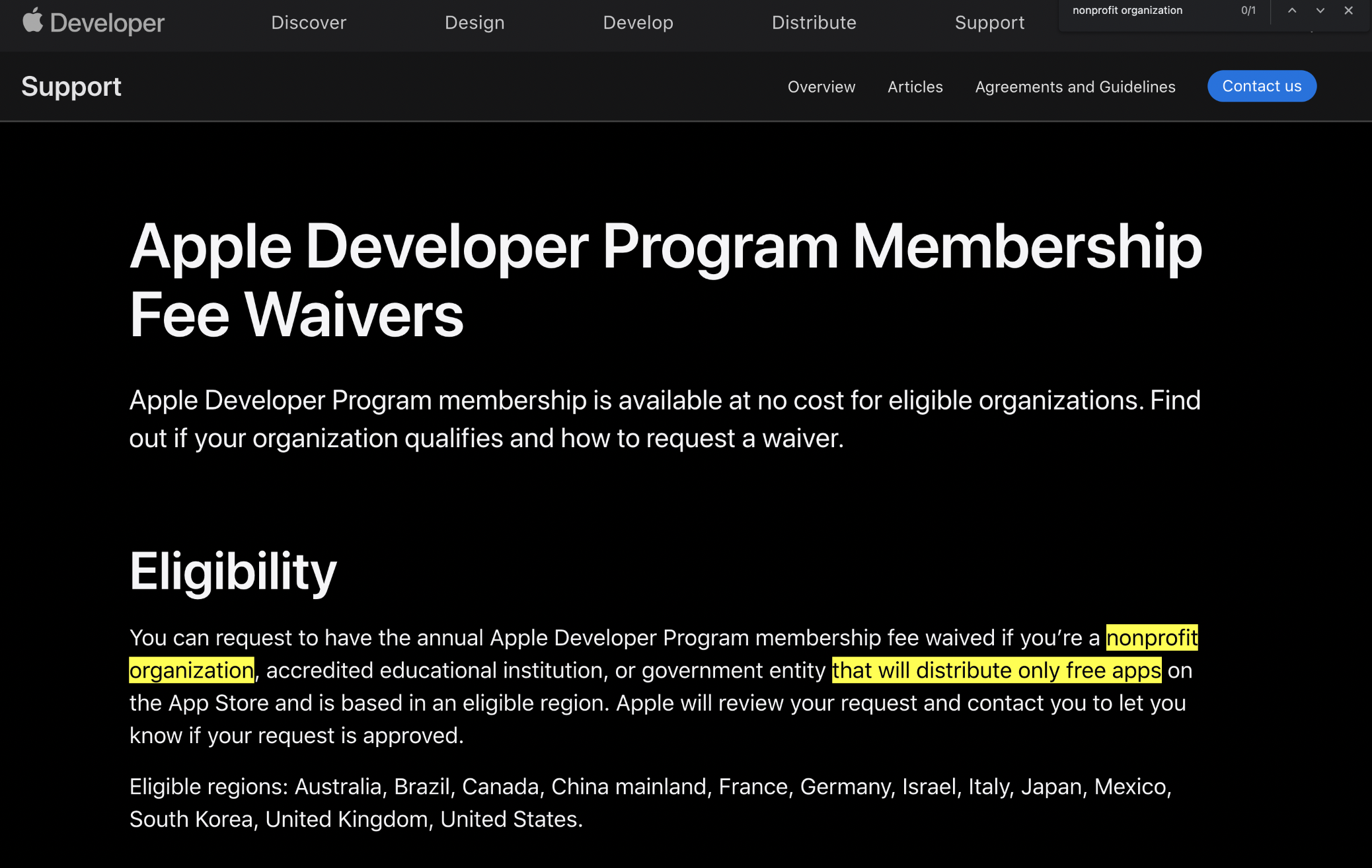Click the Apple logo icon
The height and width of the screenshot is (868, 1372).
(32, 20)
